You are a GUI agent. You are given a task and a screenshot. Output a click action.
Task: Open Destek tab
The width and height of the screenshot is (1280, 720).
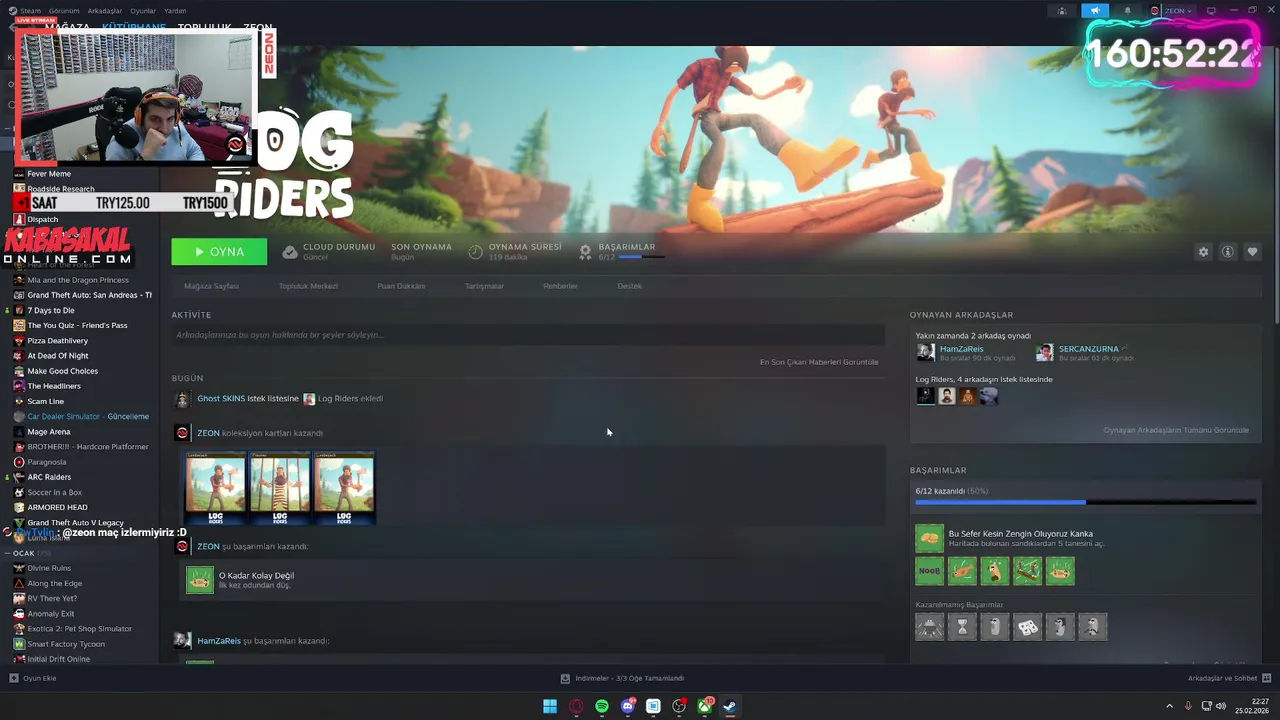(629, 286)
